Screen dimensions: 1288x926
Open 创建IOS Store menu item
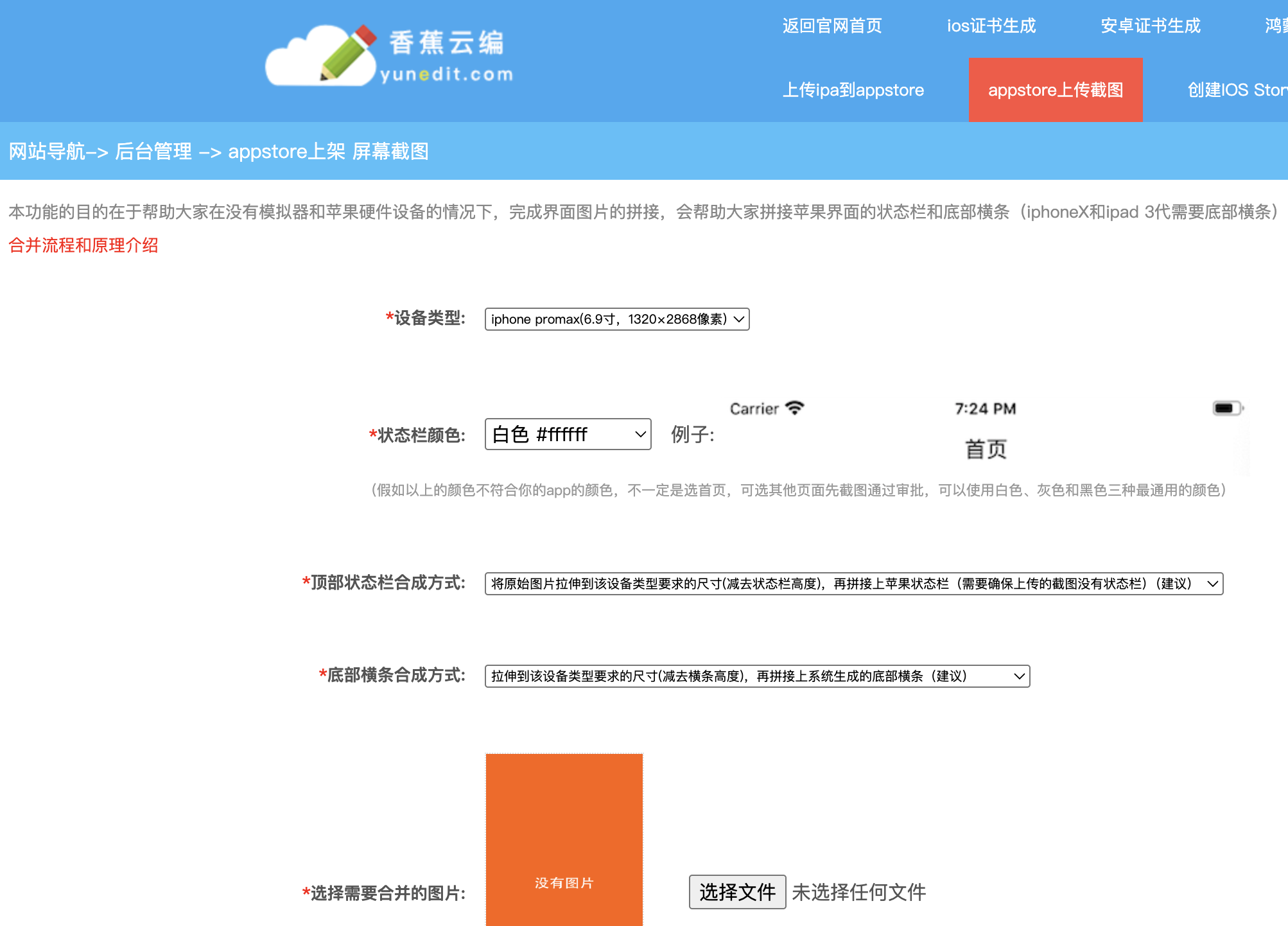pyautogui.click(x=1236, y=90)
